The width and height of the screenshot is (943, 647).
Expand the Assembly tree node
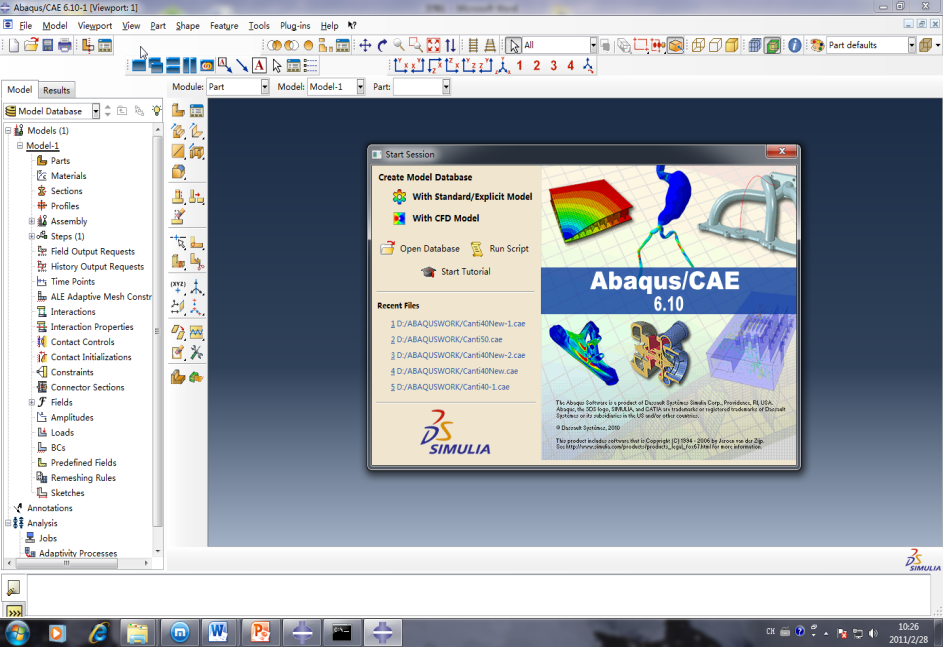(x=32, y=221)
